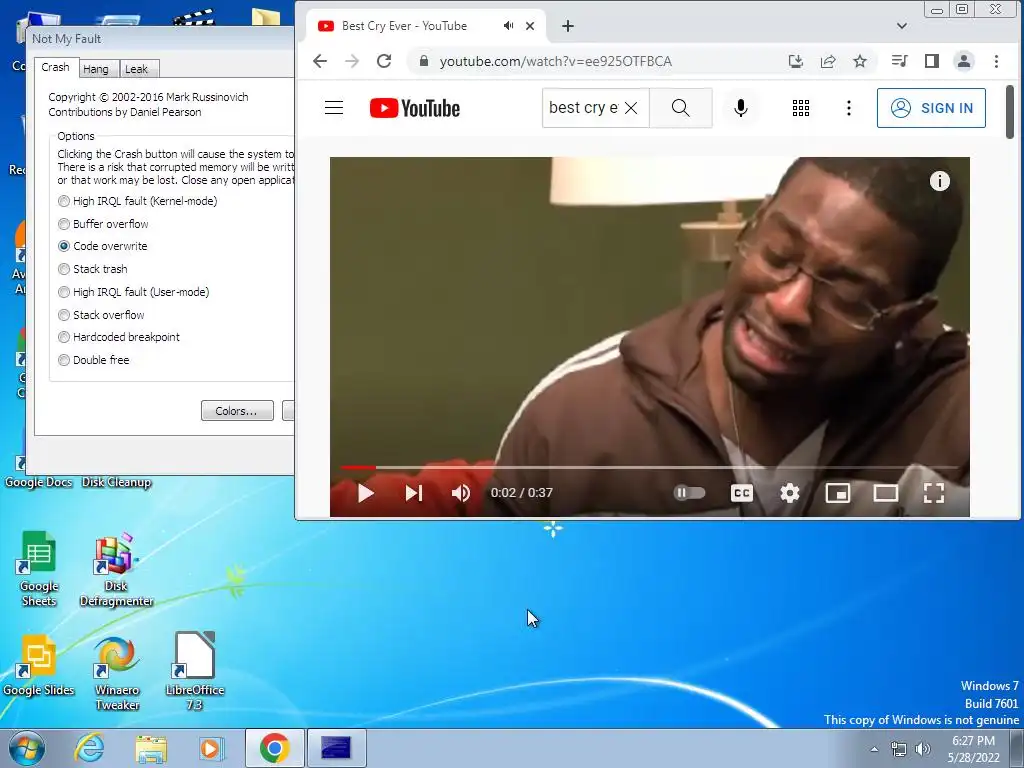This screenshot has width=1024, height=768.
Task: Go to YouTube home via logo
Action: [x=415, y=108]
